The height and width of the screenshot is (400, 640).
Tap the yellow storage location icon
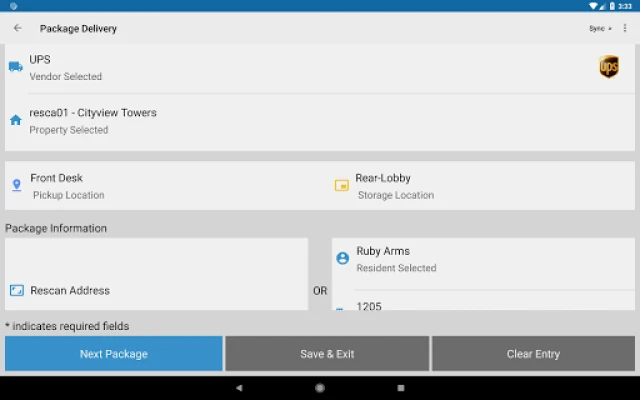tap(342, 185)
